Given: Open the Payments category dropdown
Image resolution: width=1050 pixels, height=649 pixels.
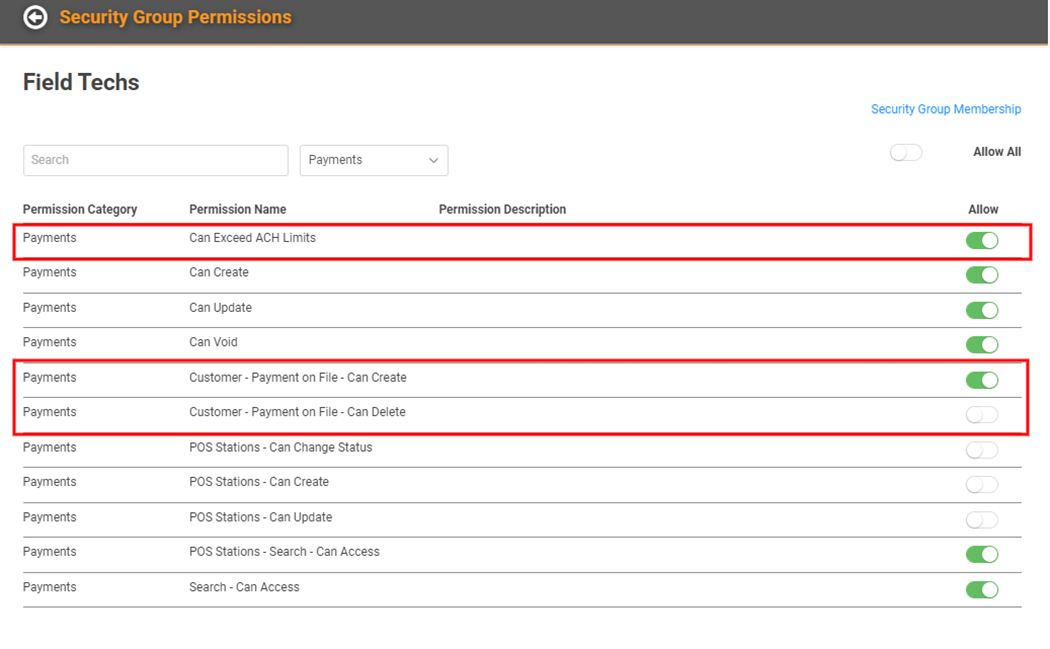Looking at the screenshot, I should pyautogui.click(x=373, y=160).
